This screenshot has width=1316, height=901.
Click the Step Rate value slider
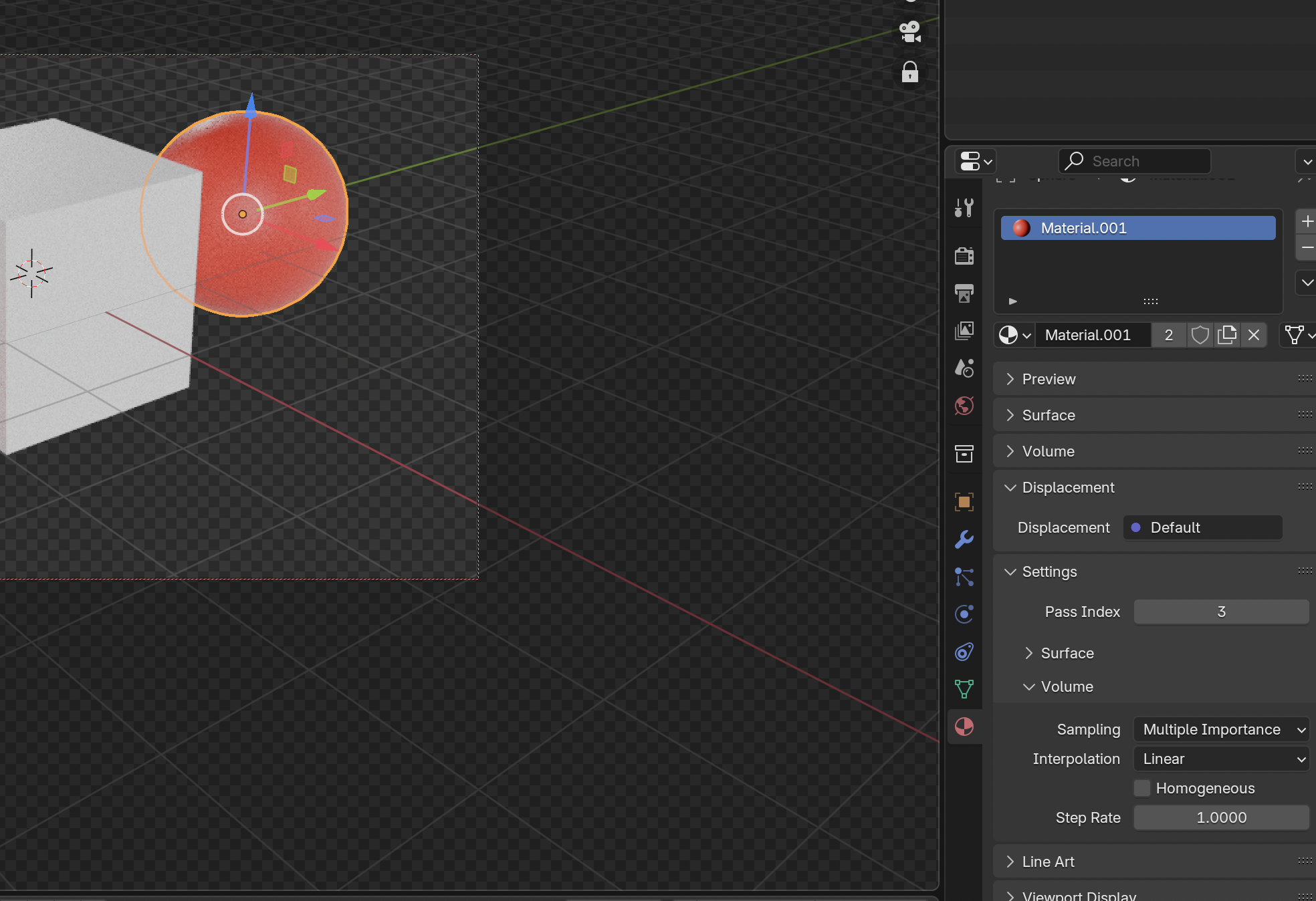click(x=1221, y=817)
